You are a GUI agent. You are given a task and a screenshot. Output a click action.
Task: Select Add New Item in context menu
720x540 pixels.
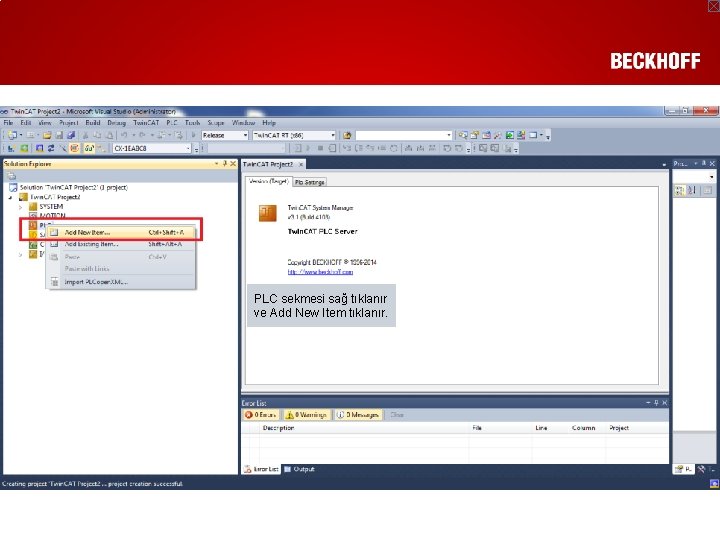tap(122, 232)
